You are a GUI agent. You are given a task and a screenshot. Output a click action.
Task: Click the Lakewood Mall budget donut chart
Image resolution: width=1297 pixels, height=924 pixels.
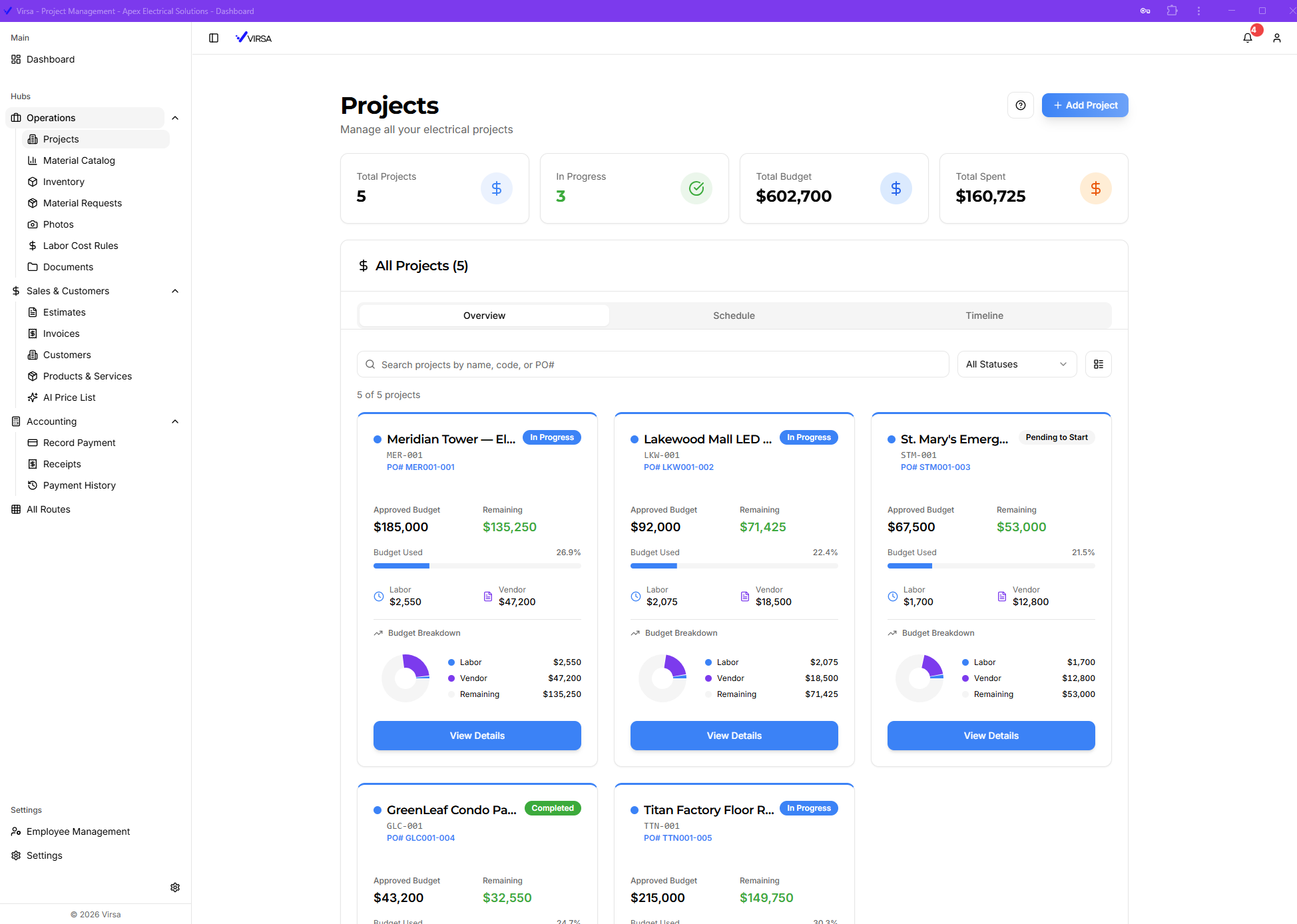(x=662, y=678)
